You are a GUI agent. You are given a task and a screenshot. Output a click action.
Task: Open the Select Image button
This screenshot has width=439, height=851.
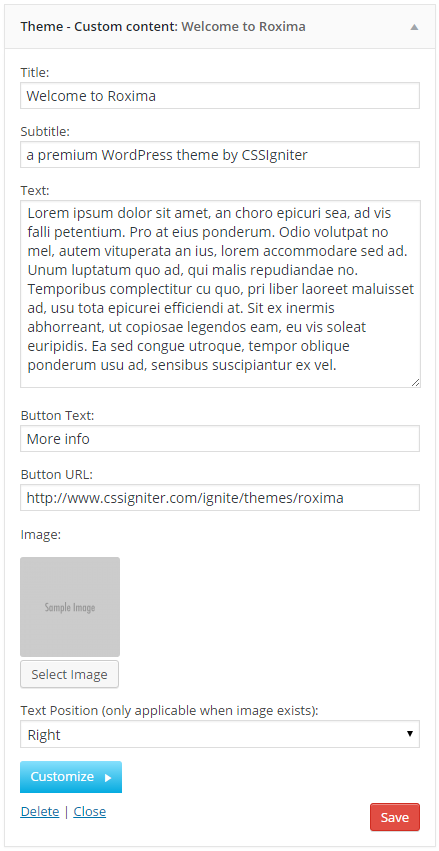pyautogui.click(x=69, y=675)
